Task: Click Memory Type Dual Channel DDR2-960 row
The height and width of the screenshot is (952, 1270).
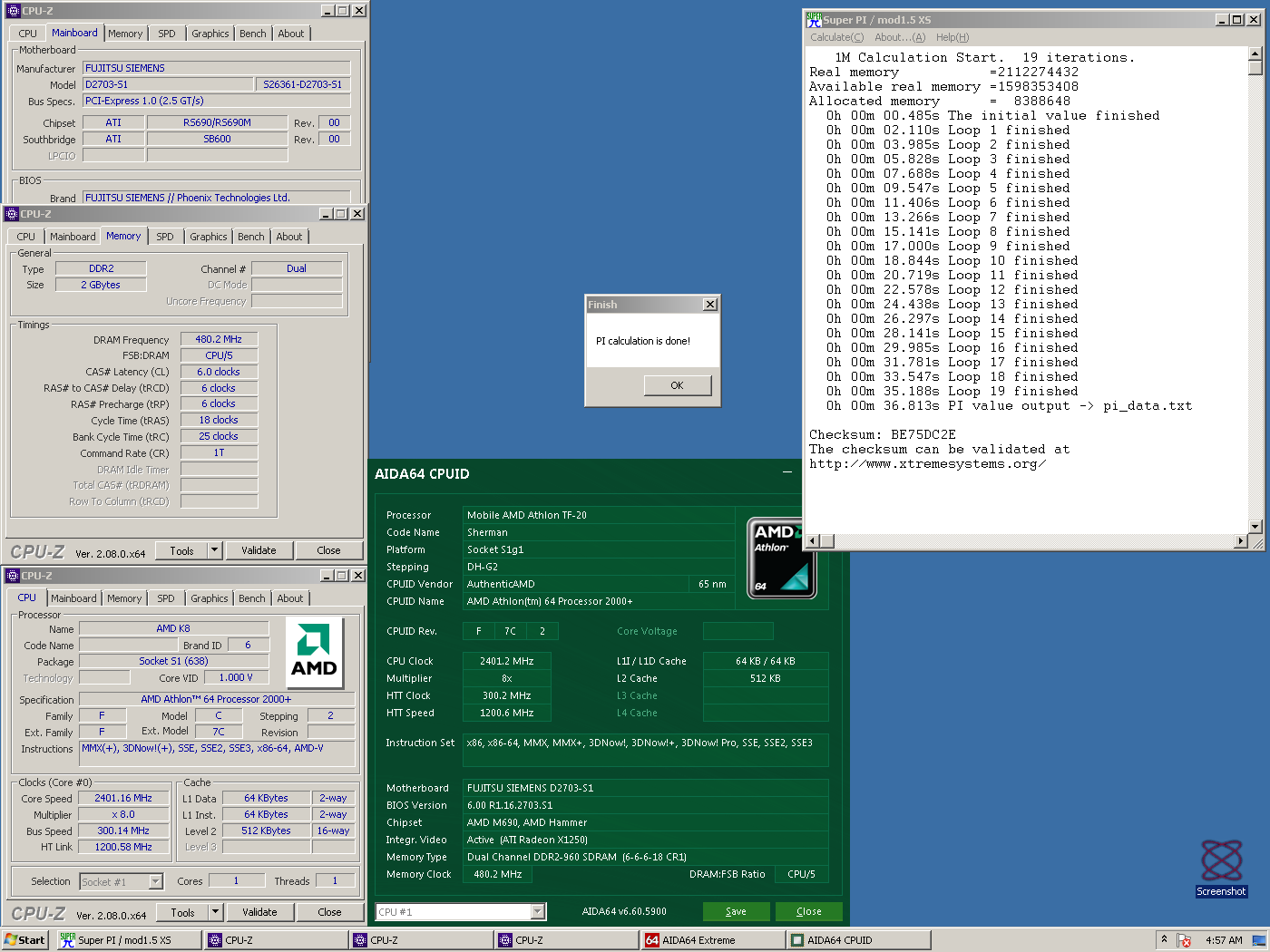Action: point(645,857)
